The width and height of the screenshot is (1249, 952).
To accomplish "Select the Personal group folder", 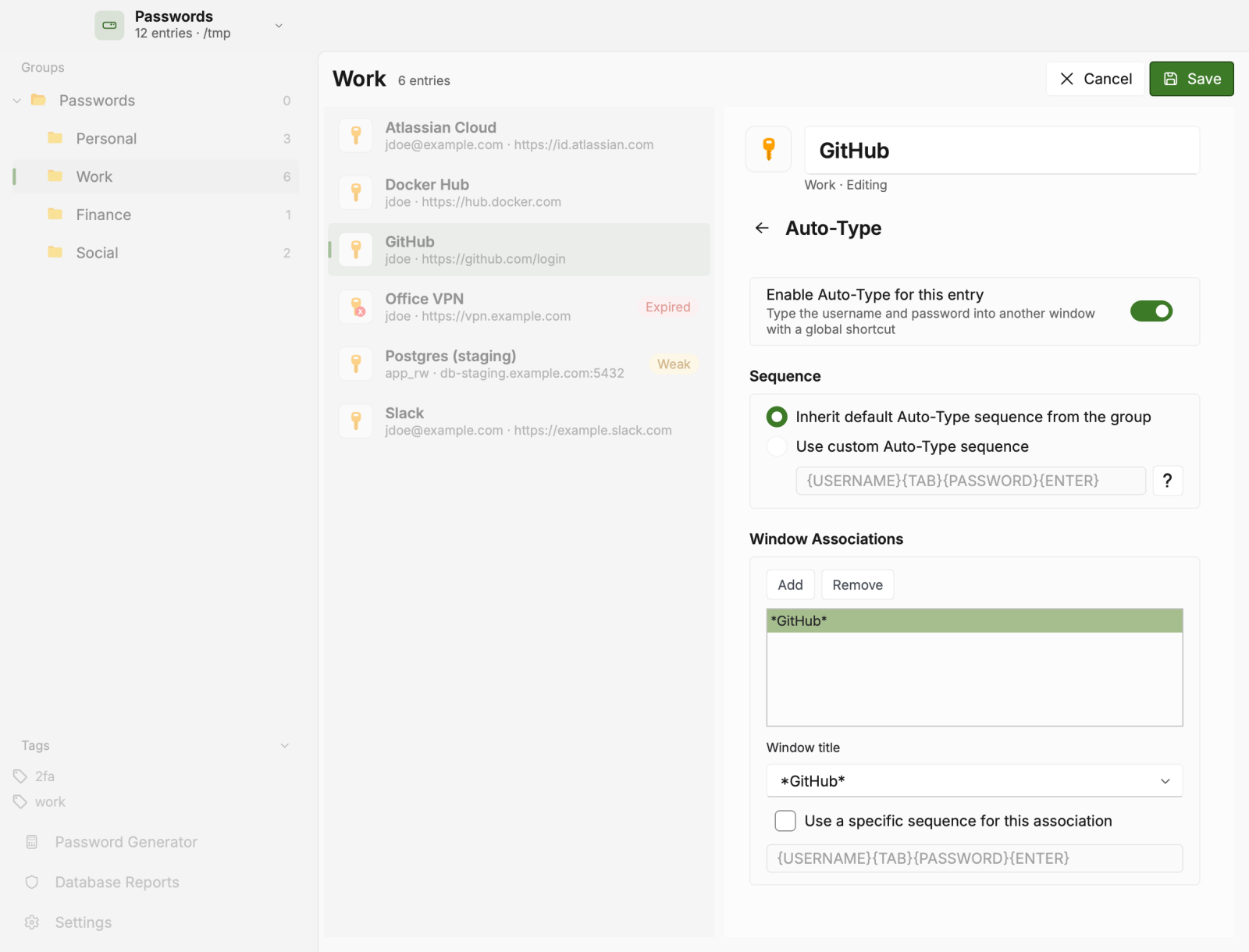I will pos(156,138).
